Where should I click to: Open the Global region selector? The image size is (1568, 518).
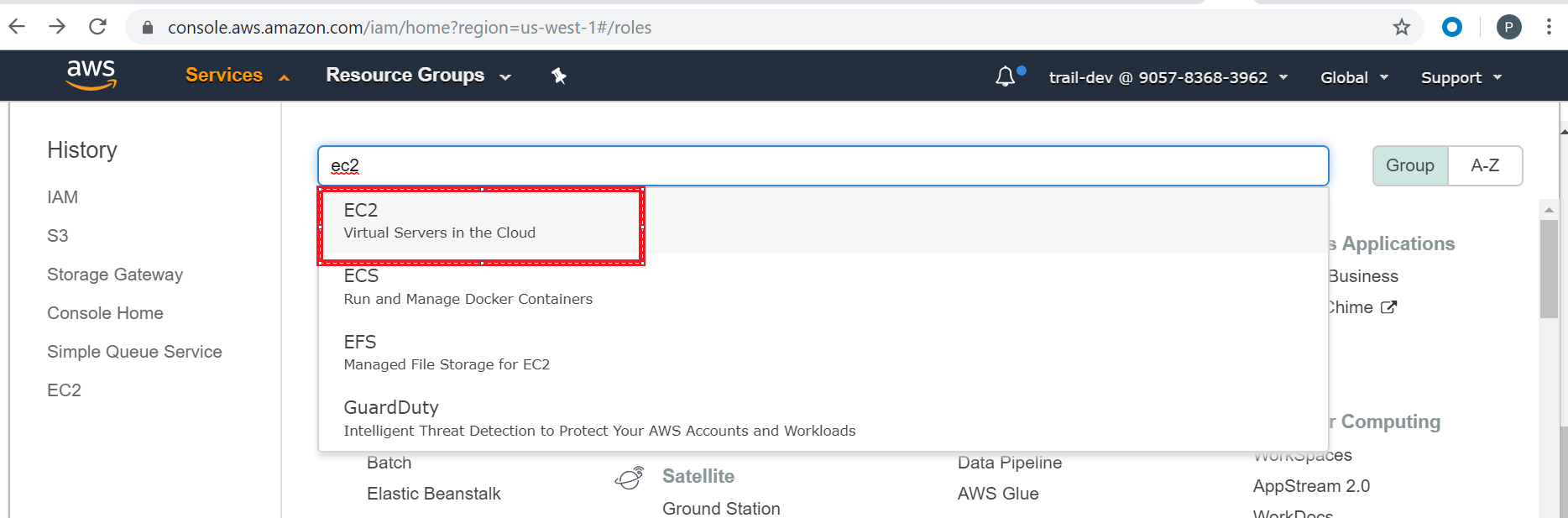1354,77
